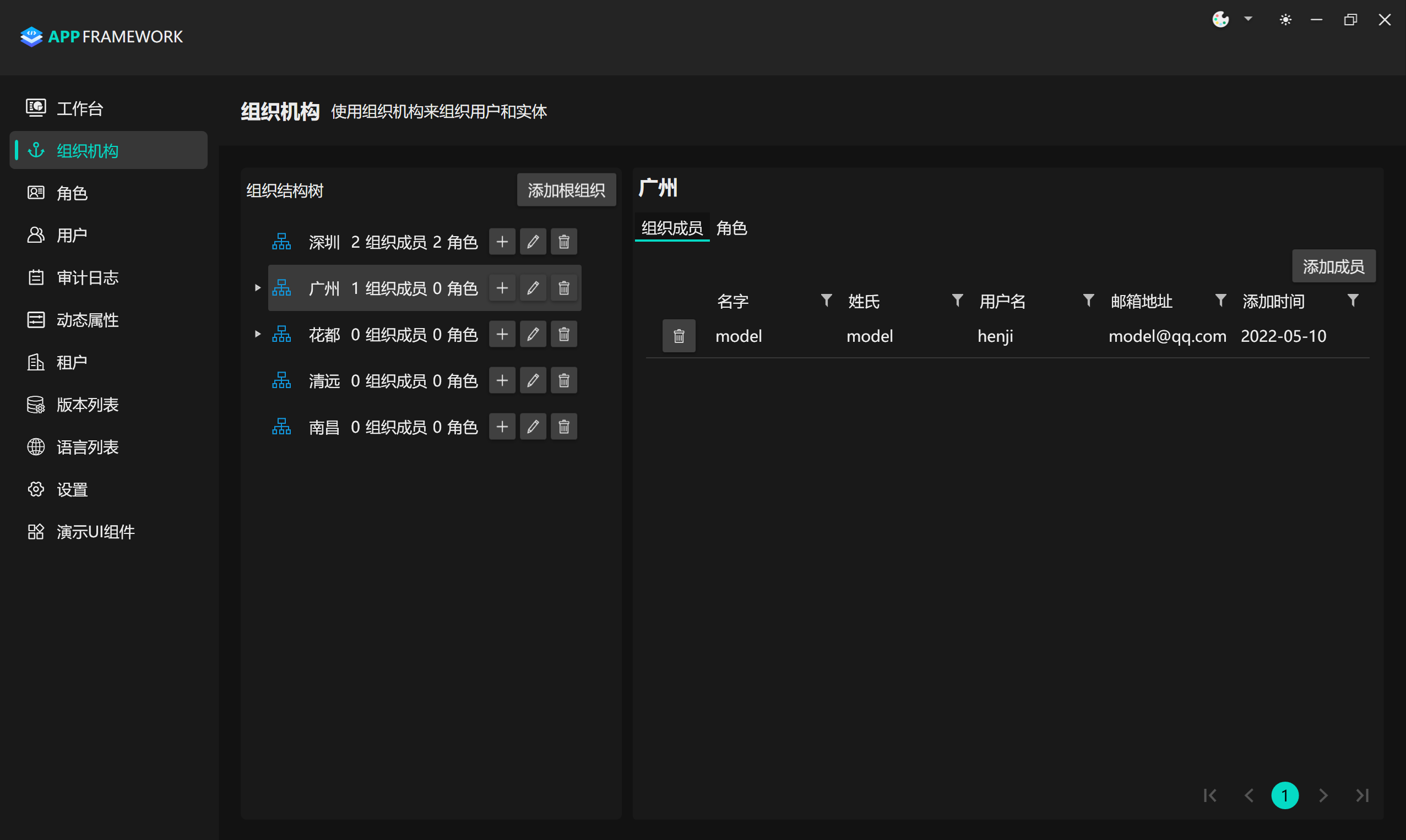Add child organization under 清远
The width and height of the screenshot is (1406, 840).
pyautogui.click(x=502, y=381)
